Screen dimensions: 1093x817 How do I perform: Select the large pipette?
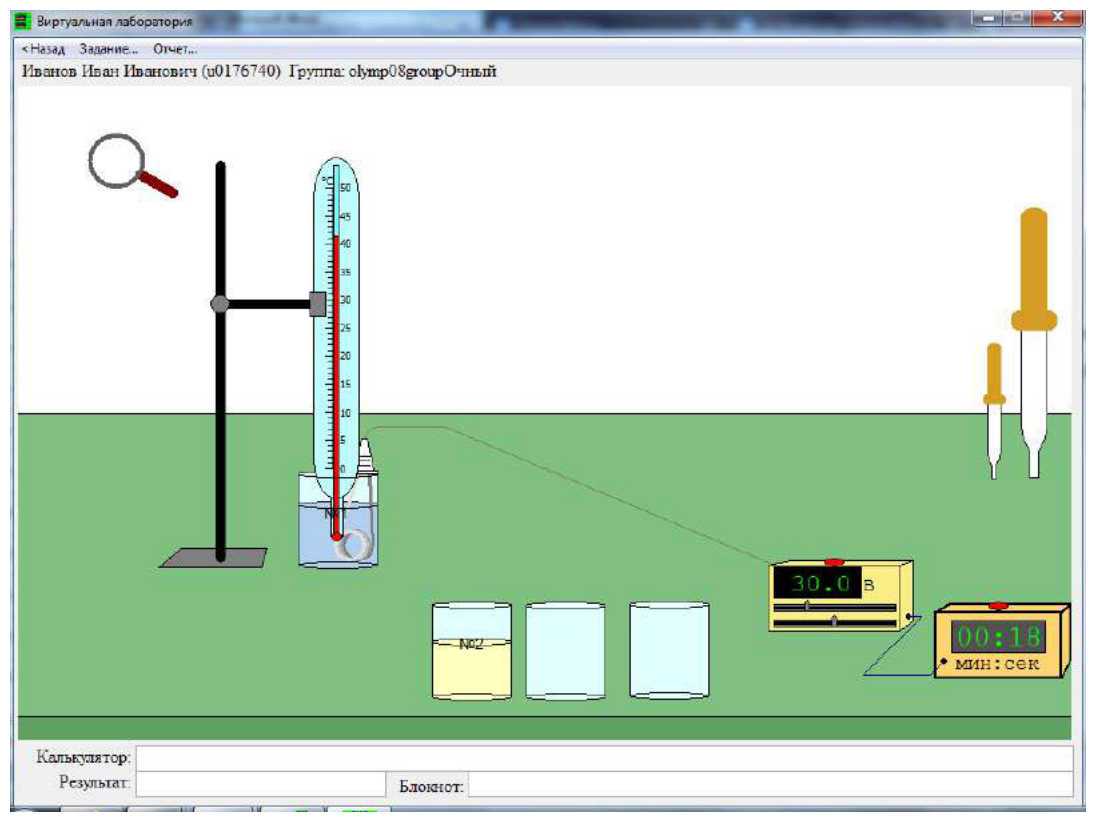point(1034,342)
